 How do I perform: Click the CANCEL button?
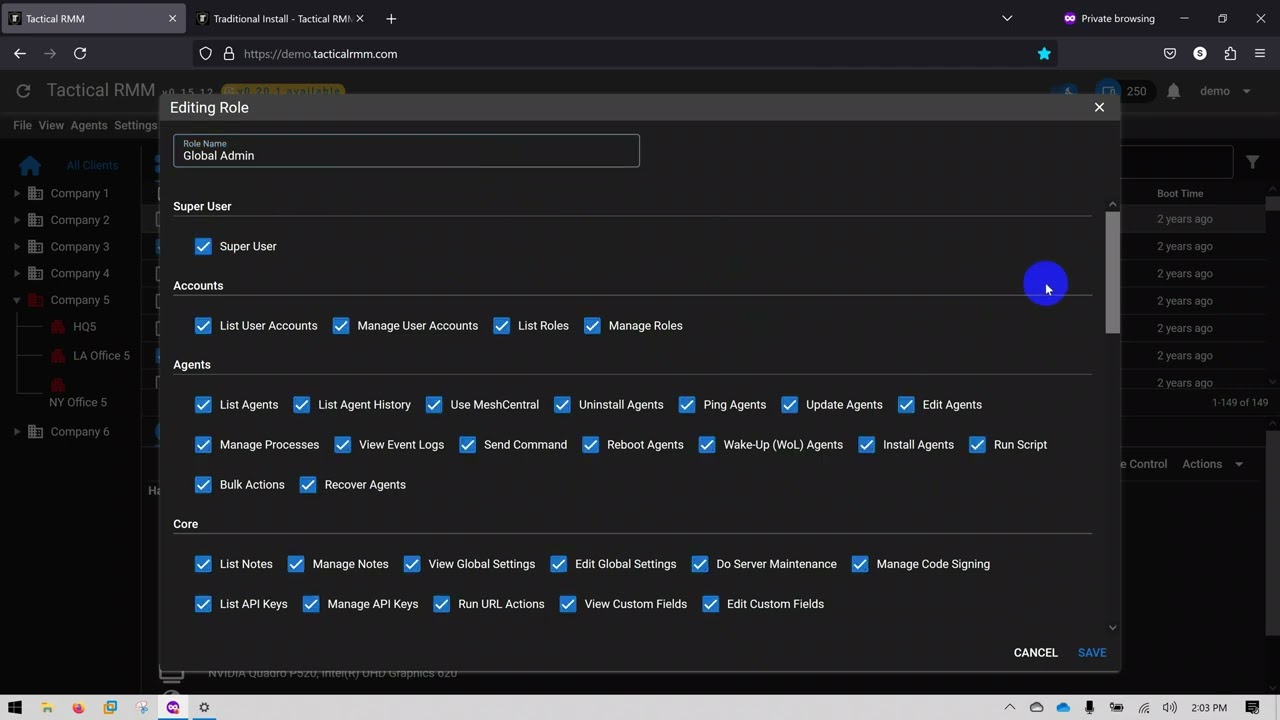1036,653
